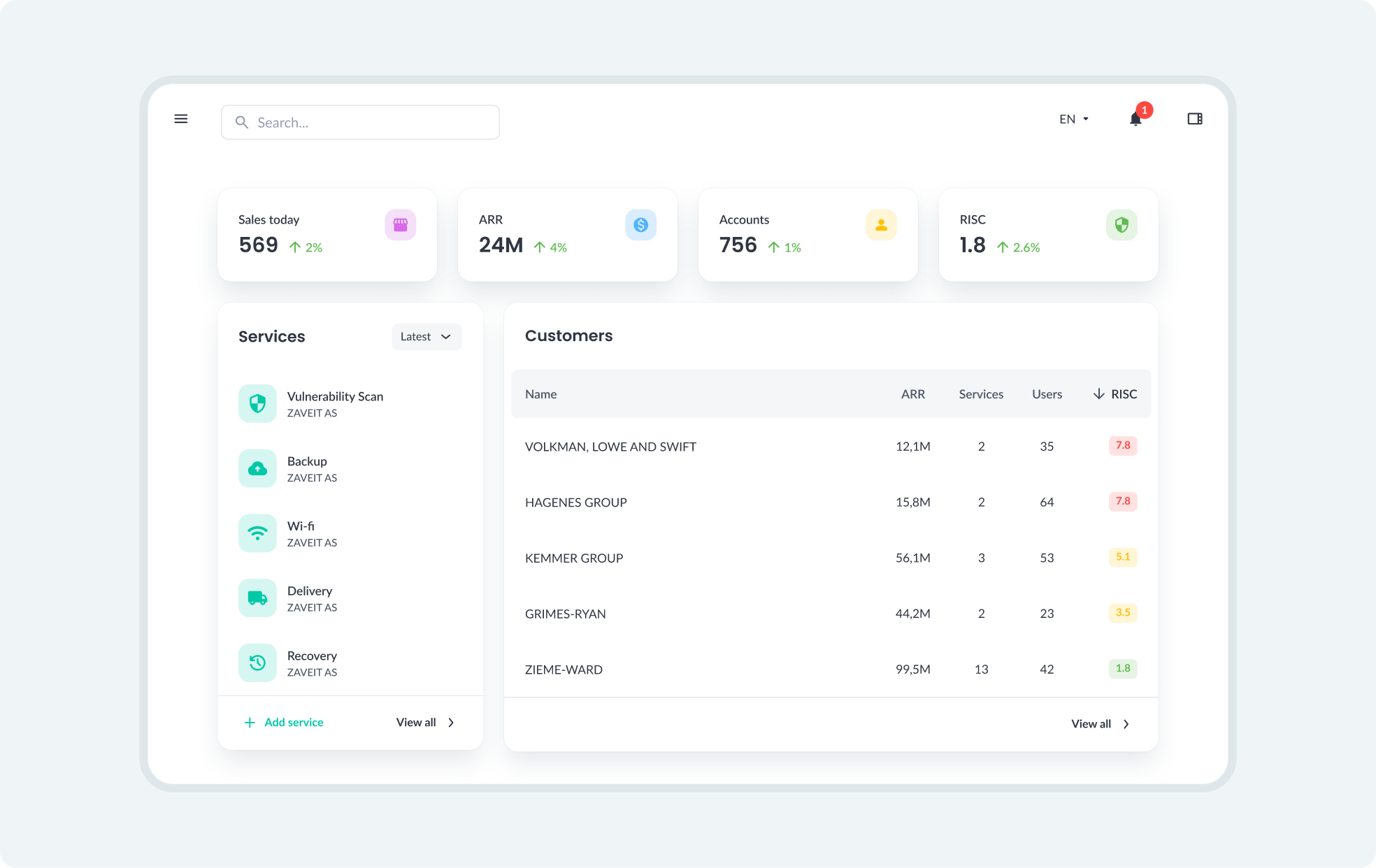Image resolution: width=1376 pixels, height=868 pixels.
Task: Toggle the side panel icon
Action: (1194, 119)
